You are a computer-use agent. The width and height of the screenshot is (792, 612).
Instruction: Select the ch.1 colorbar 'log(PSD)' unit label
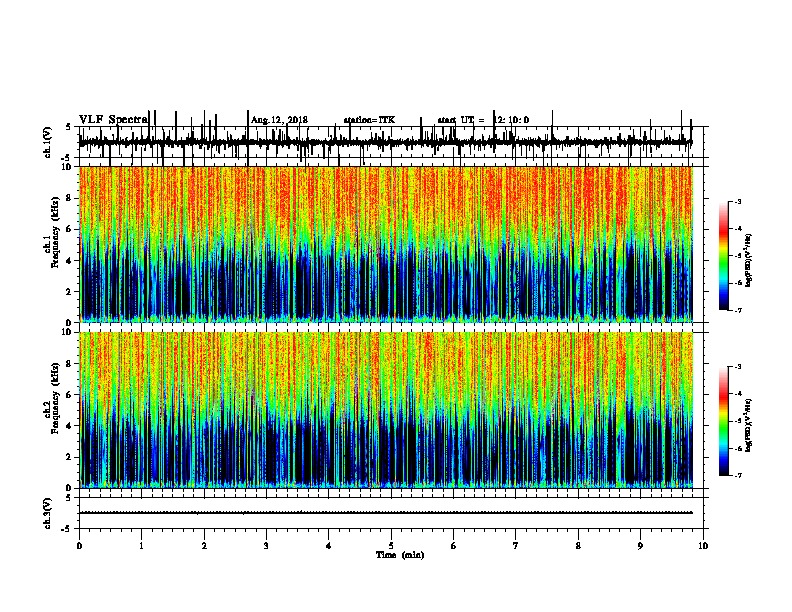pyautogui.click(x=749, y=260)
